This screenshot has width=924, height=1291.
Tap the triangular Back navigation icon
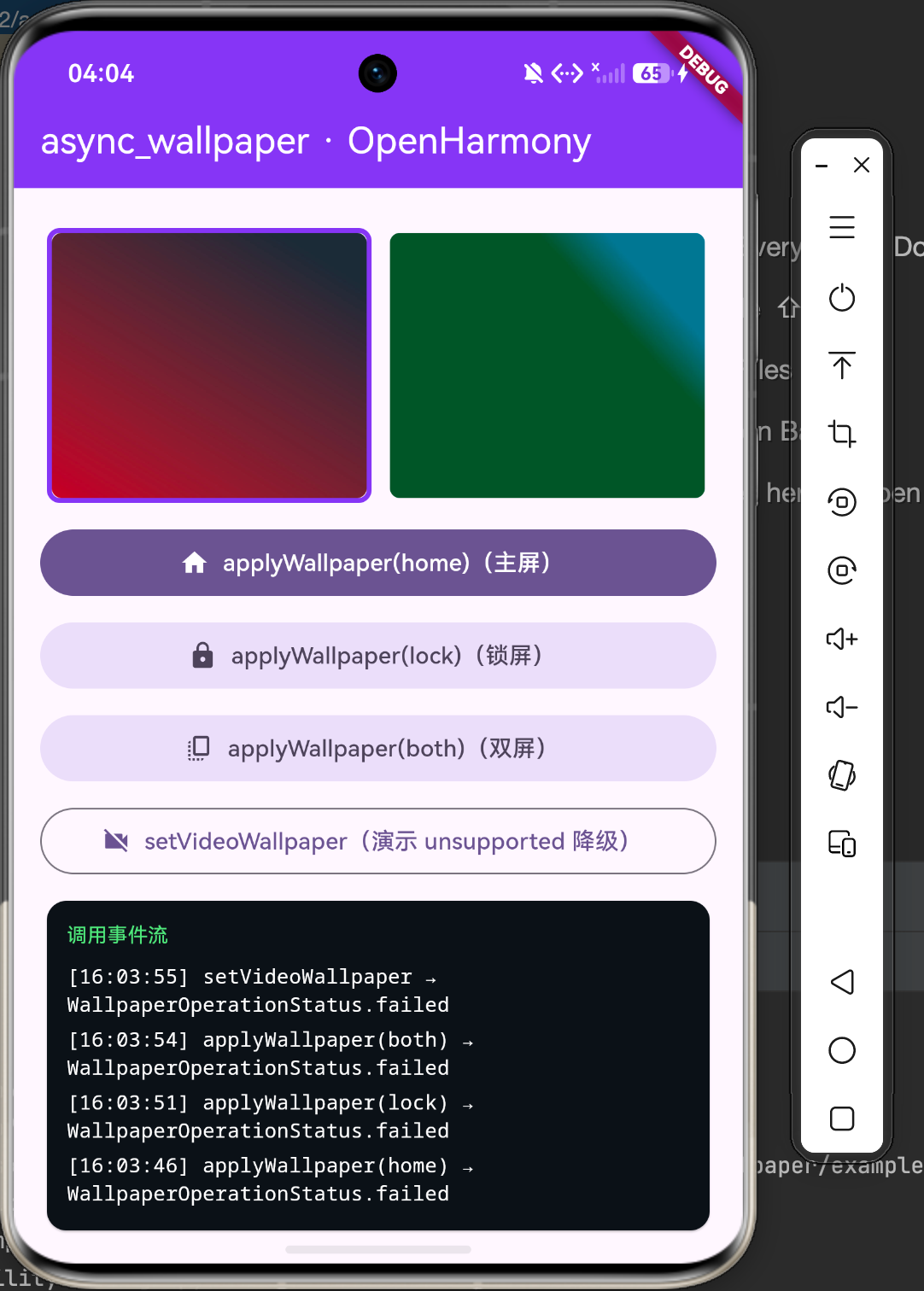point(842,982)
